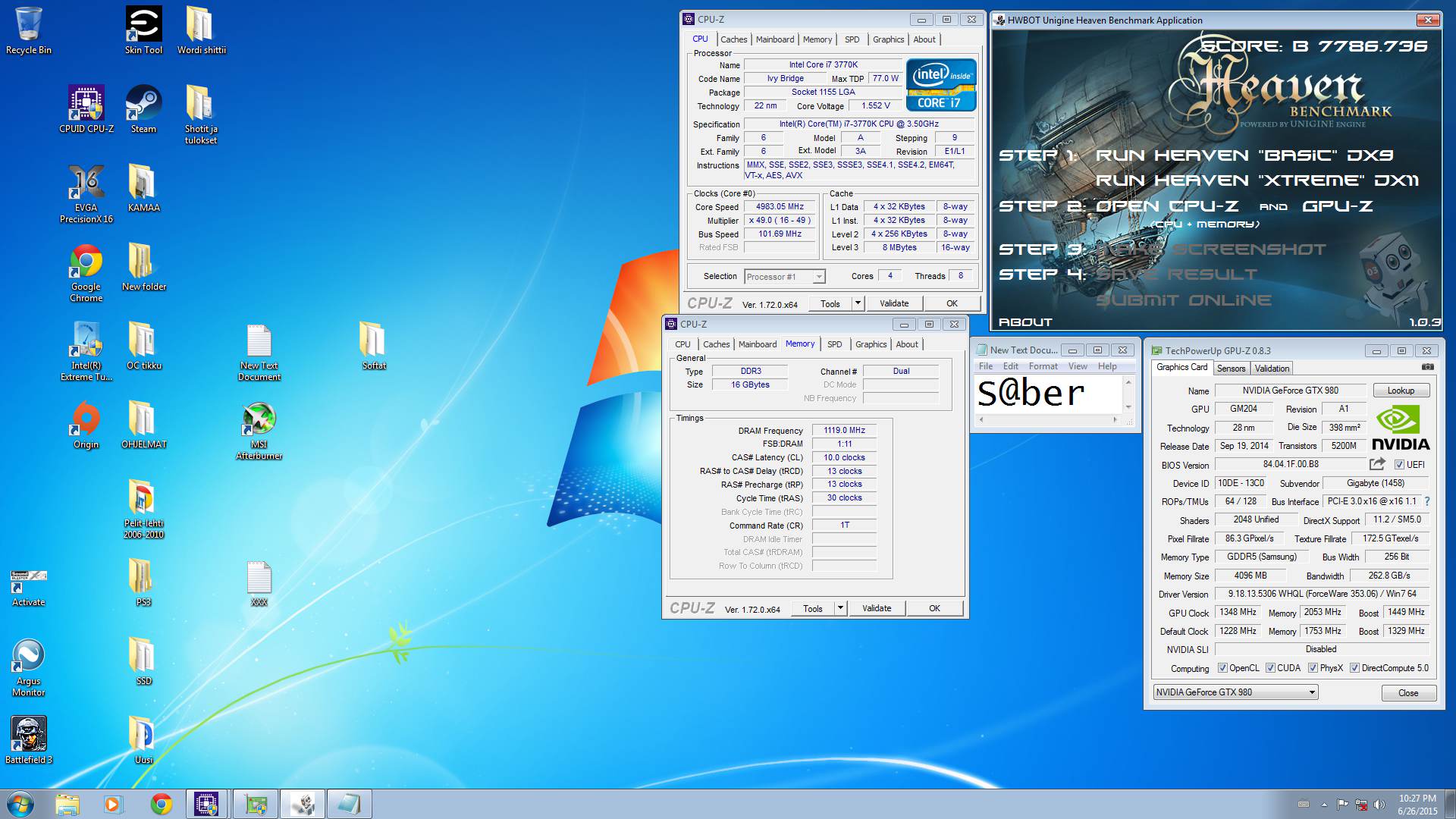The height and width of the screenshot is (819, 1456).
Task: Open the OHJELMAT folder on desktop
Action: pos(143,425)
